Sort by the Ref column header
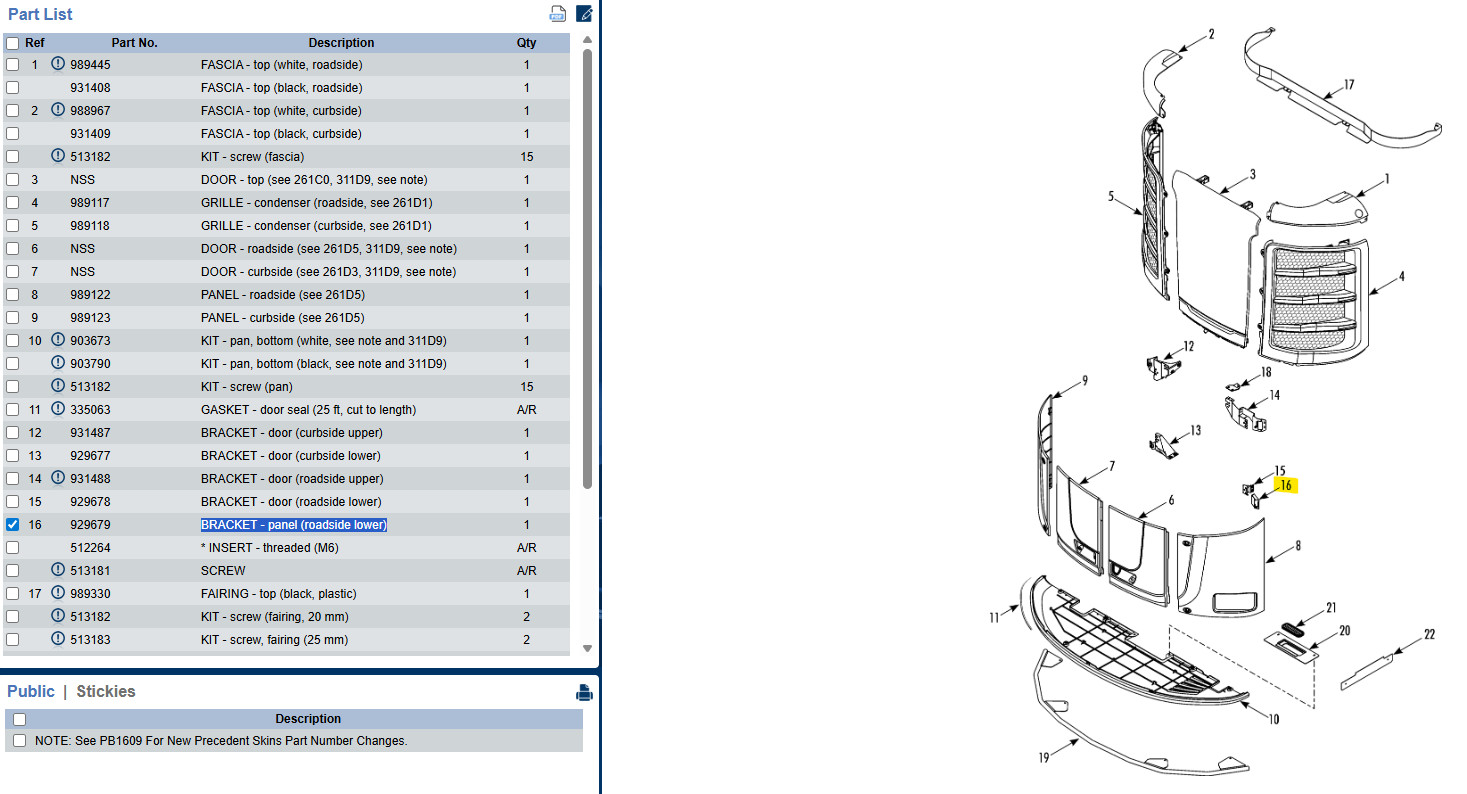The width and height of the screenshot is (1467, 794). (x=35, y=43)
